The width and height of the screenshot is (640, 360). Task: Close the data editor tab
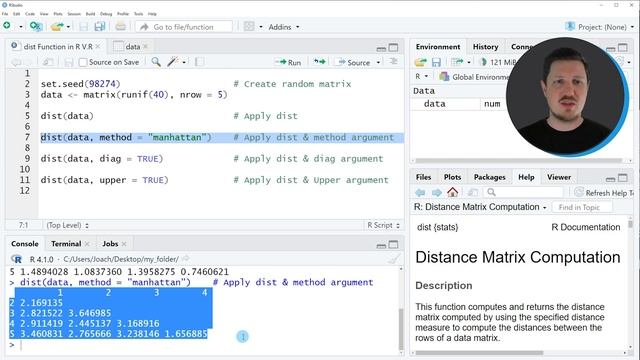click(x=145, y=47)
